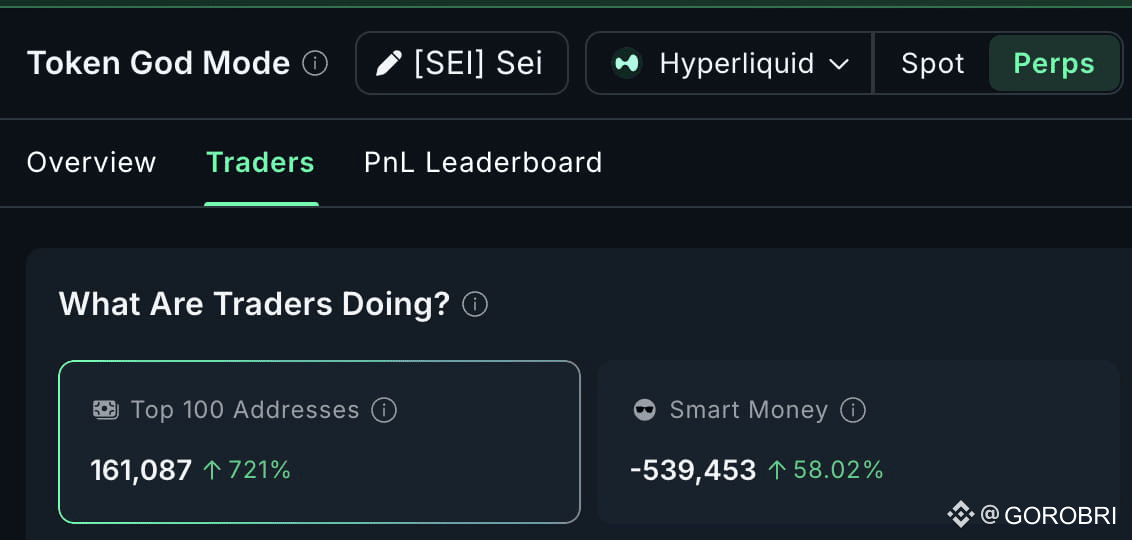Image resolution: width=1132 pixels, height=540 pixels.
Task: Show info for Smart Money
Action: tap(853, 410)
